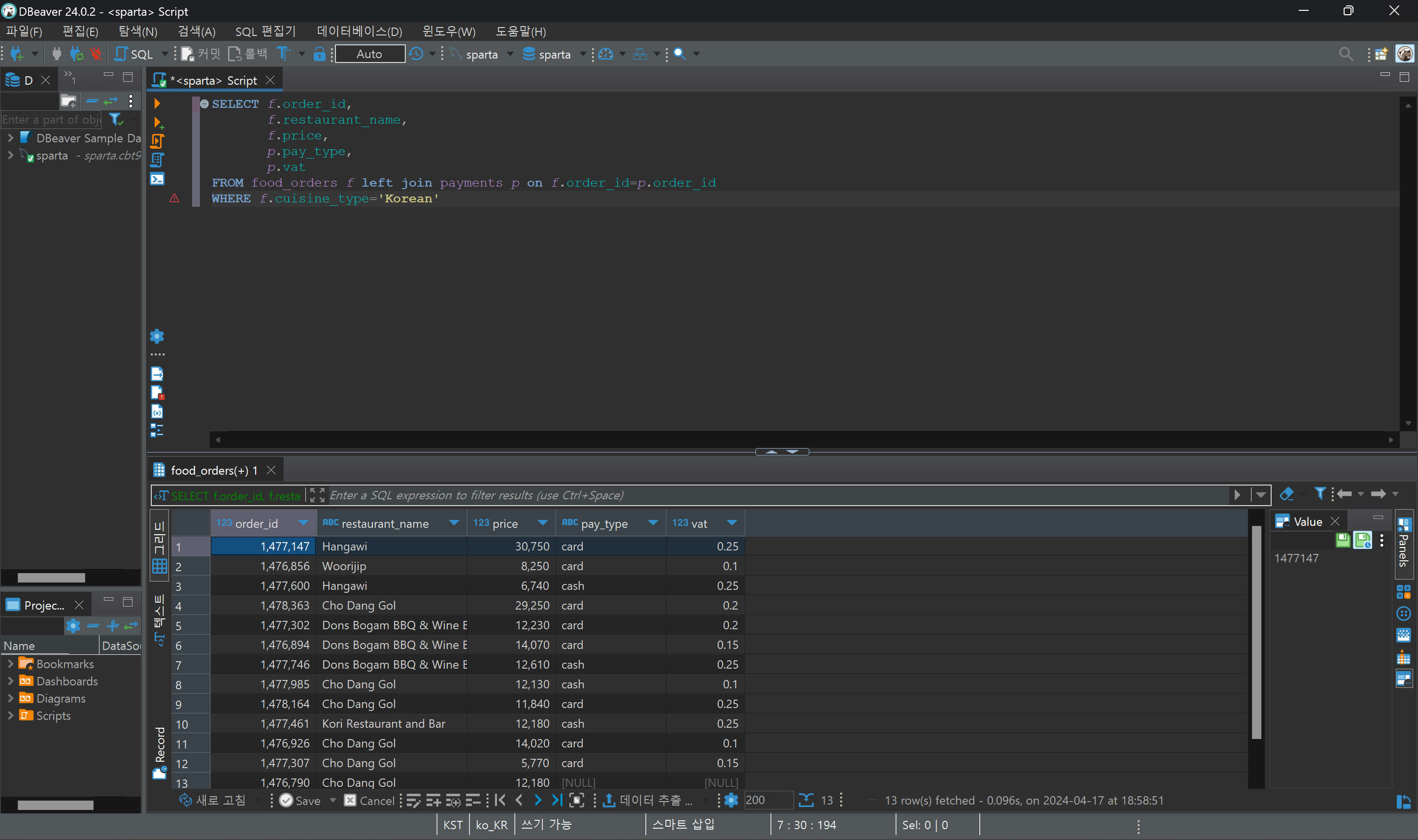Click the Rollback (롤백) toolbar button

(248, 54)
